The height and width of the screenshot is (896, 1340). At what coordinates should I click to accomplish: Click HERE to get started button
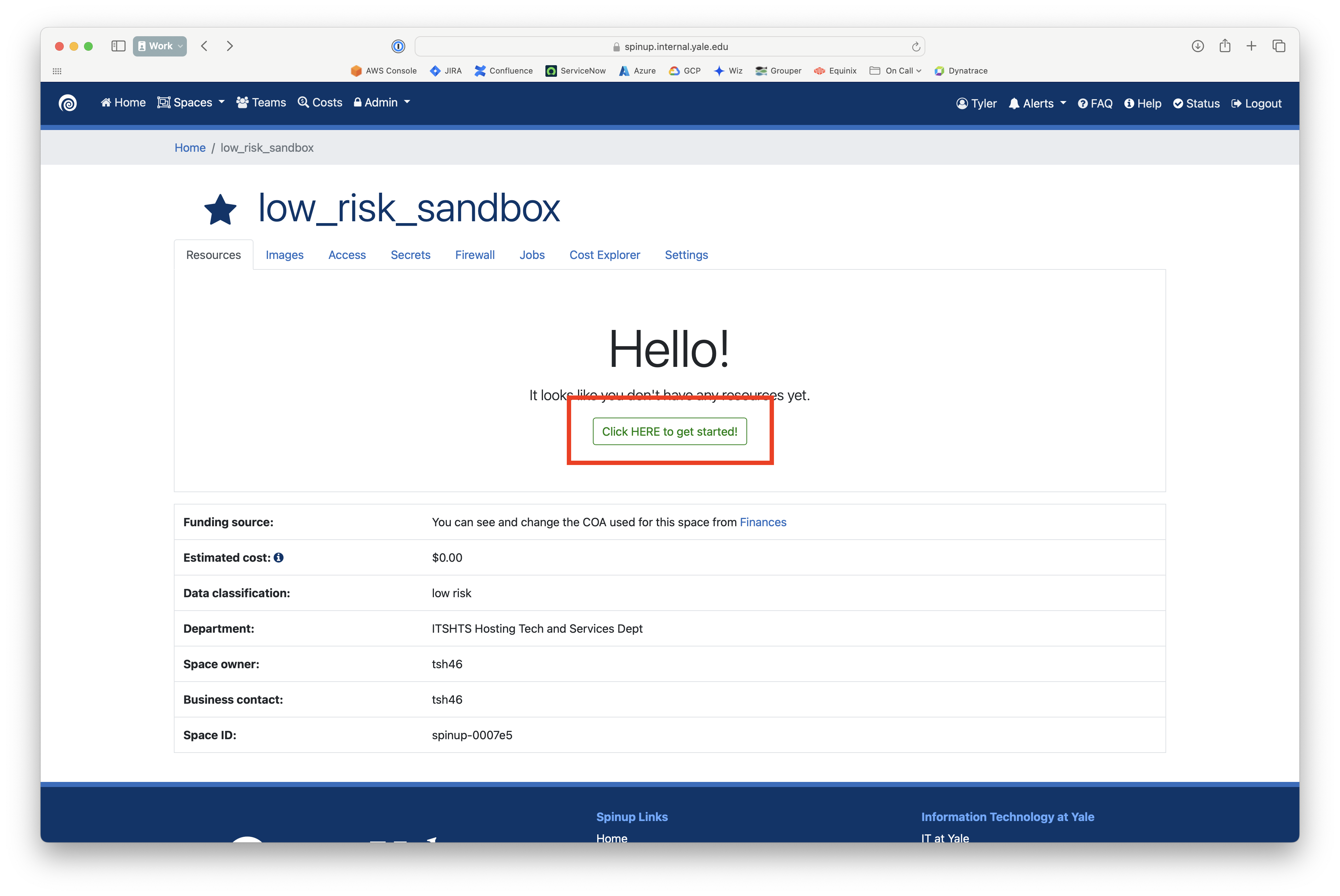tap(670, 431)
